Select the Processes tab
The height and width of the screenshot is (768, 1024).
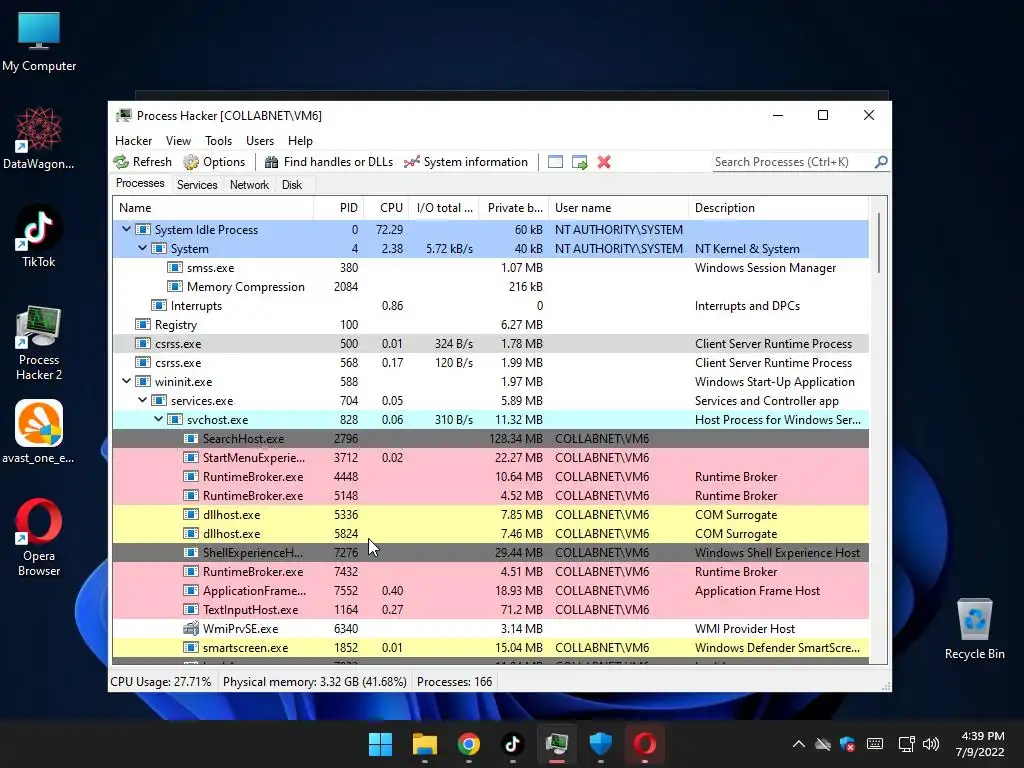coord(140,184)
